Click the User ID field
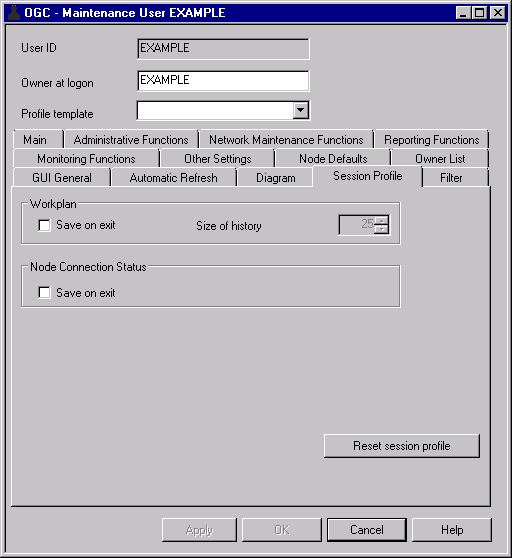 pos(223,49)
